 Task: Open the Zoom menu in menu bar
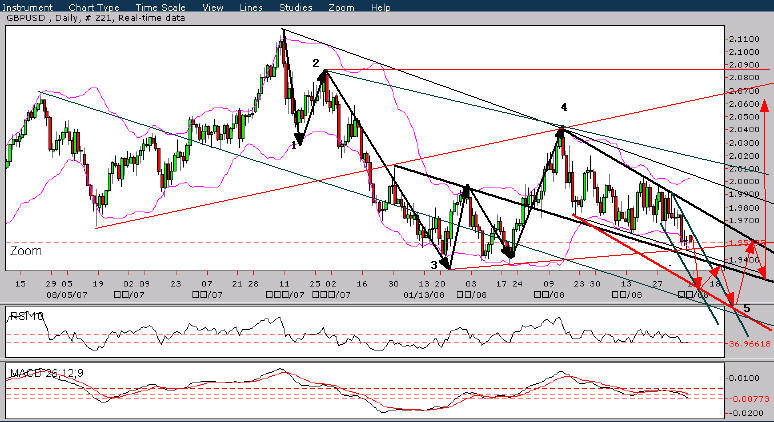coord(341,7)
